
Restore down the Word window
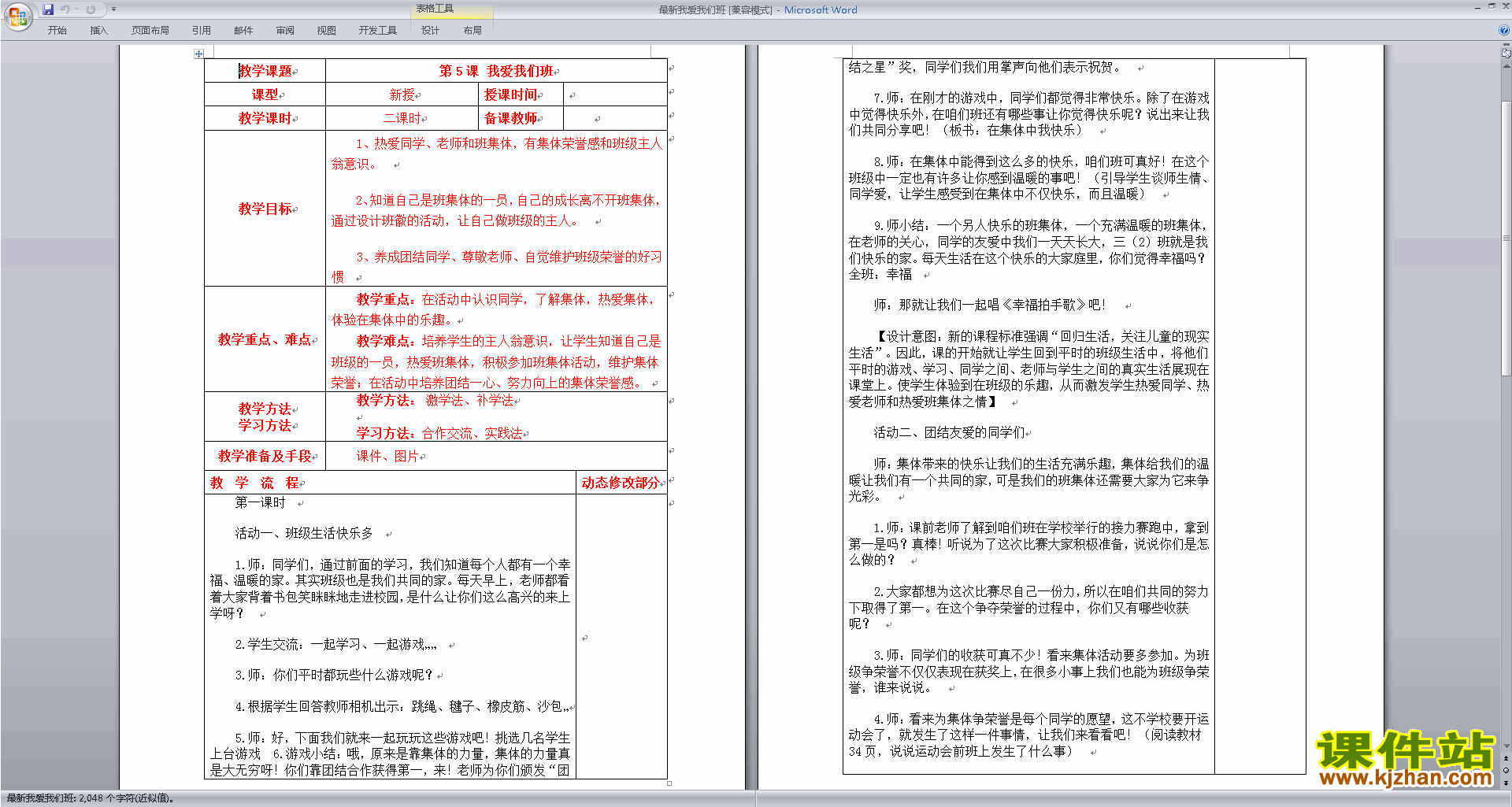[x=1492, y=6]
